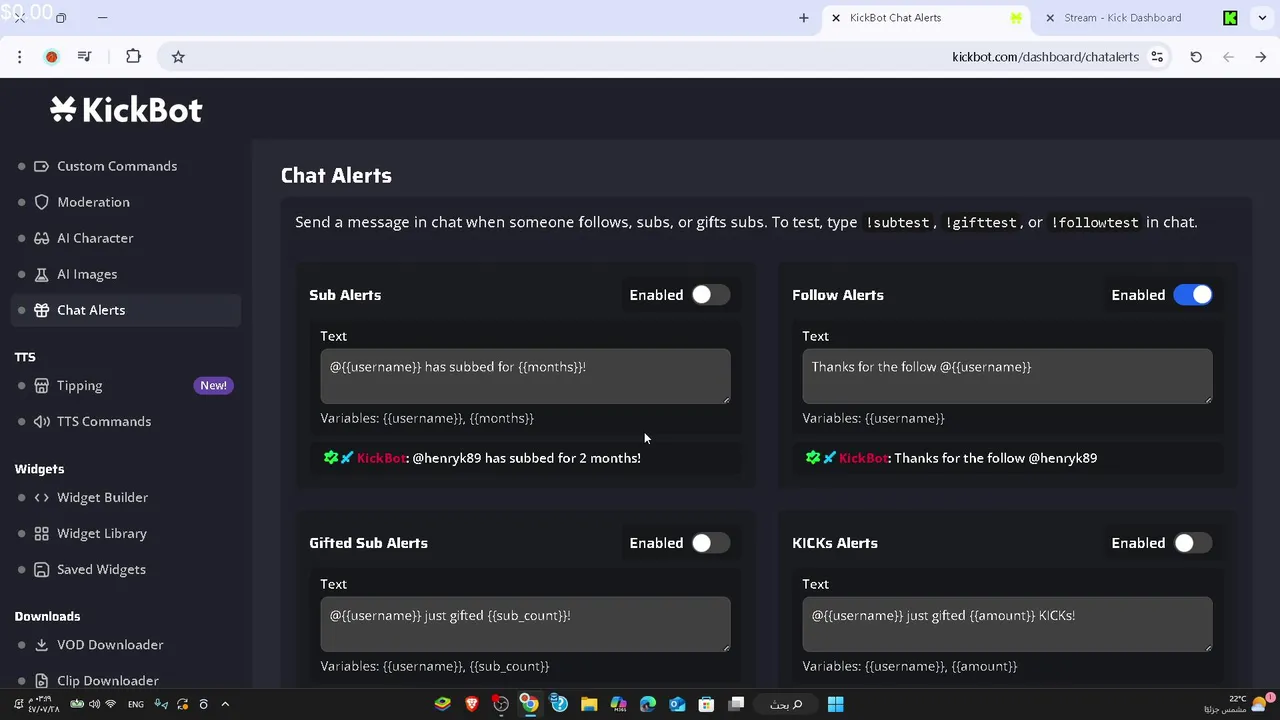Click the TTS Commands speaker icon

pos(41,421)
